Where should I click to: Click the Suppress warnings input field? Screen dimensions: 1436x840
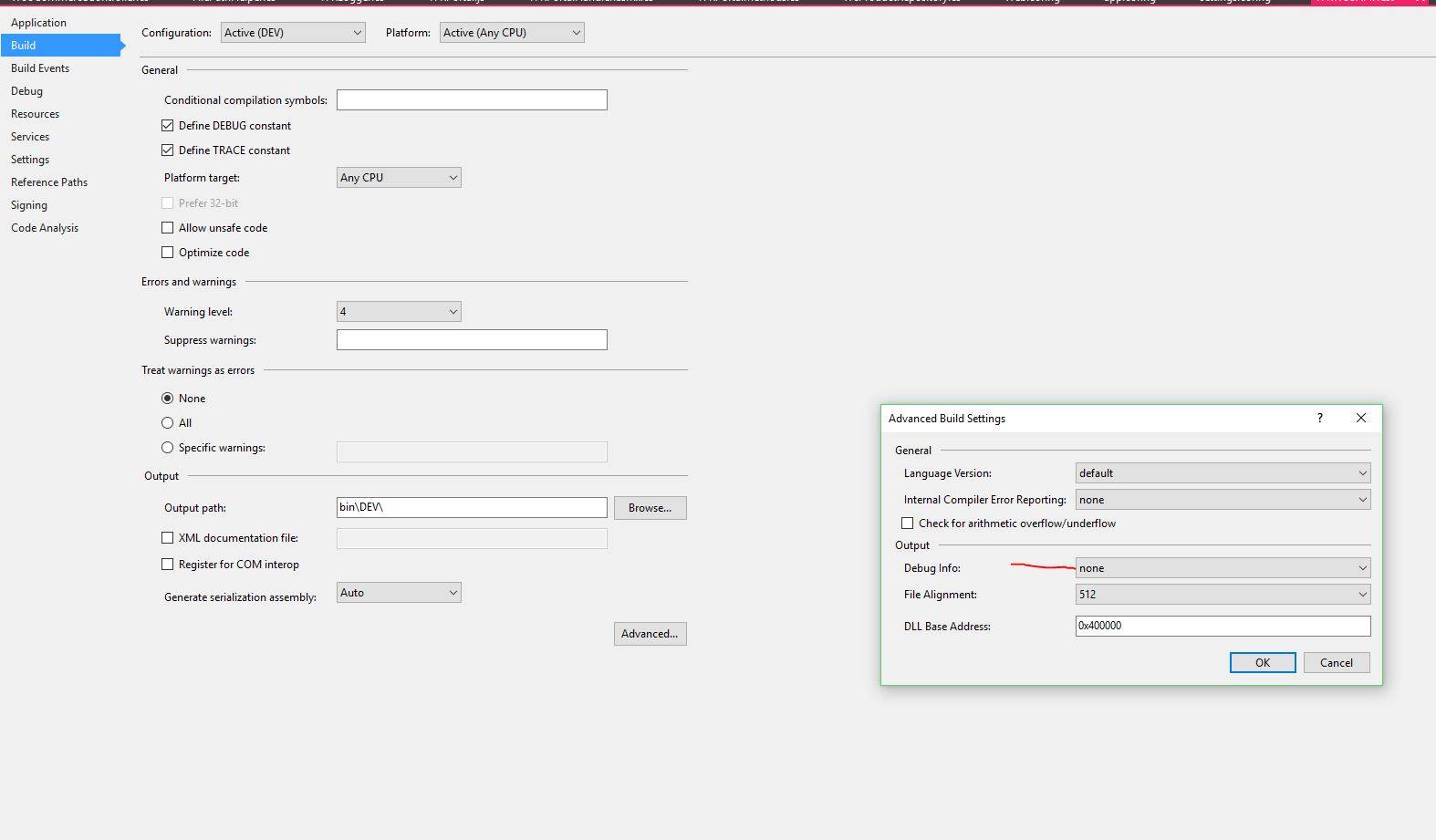(x=472, y=340)
